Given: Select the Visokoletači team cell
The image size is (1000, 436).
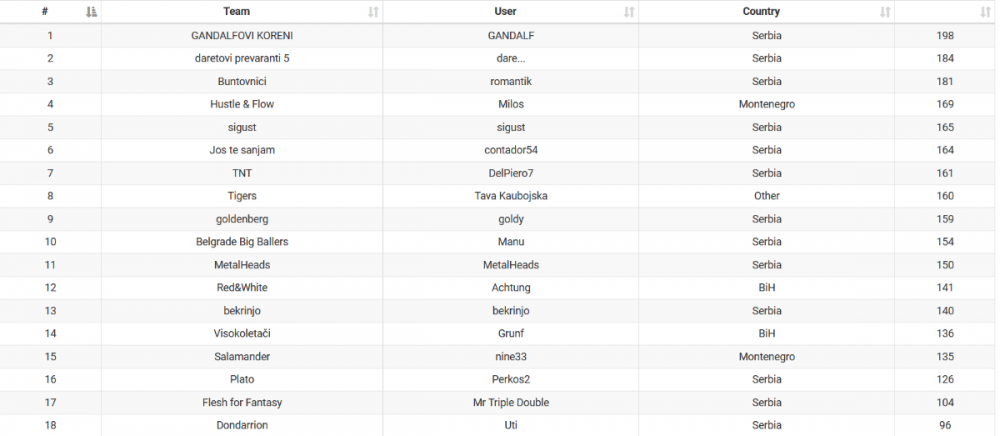Looking at the screenshot, I should tap(242, 333).
